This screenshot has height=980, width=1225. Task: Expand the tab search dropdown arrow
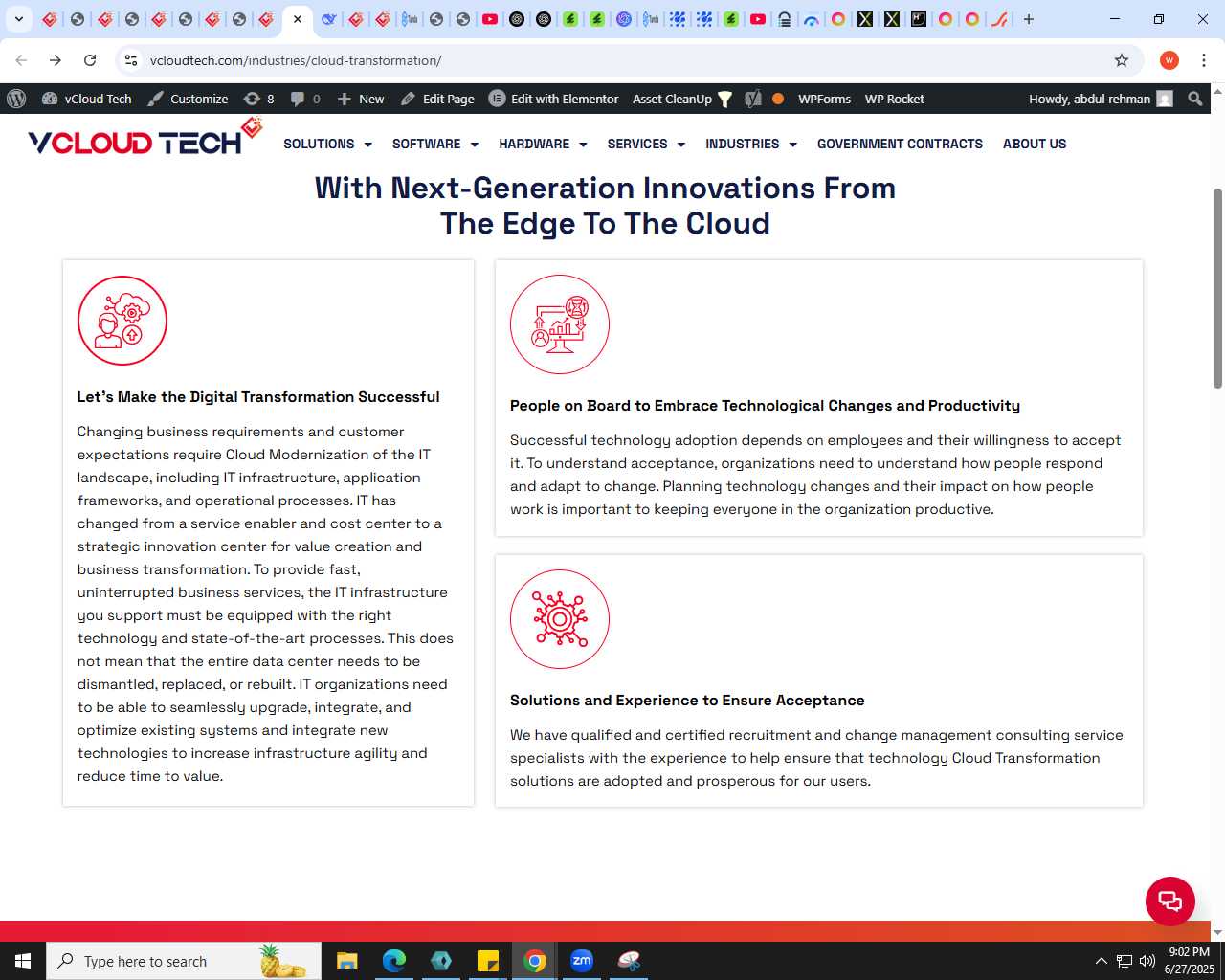(x=18, y=19)
